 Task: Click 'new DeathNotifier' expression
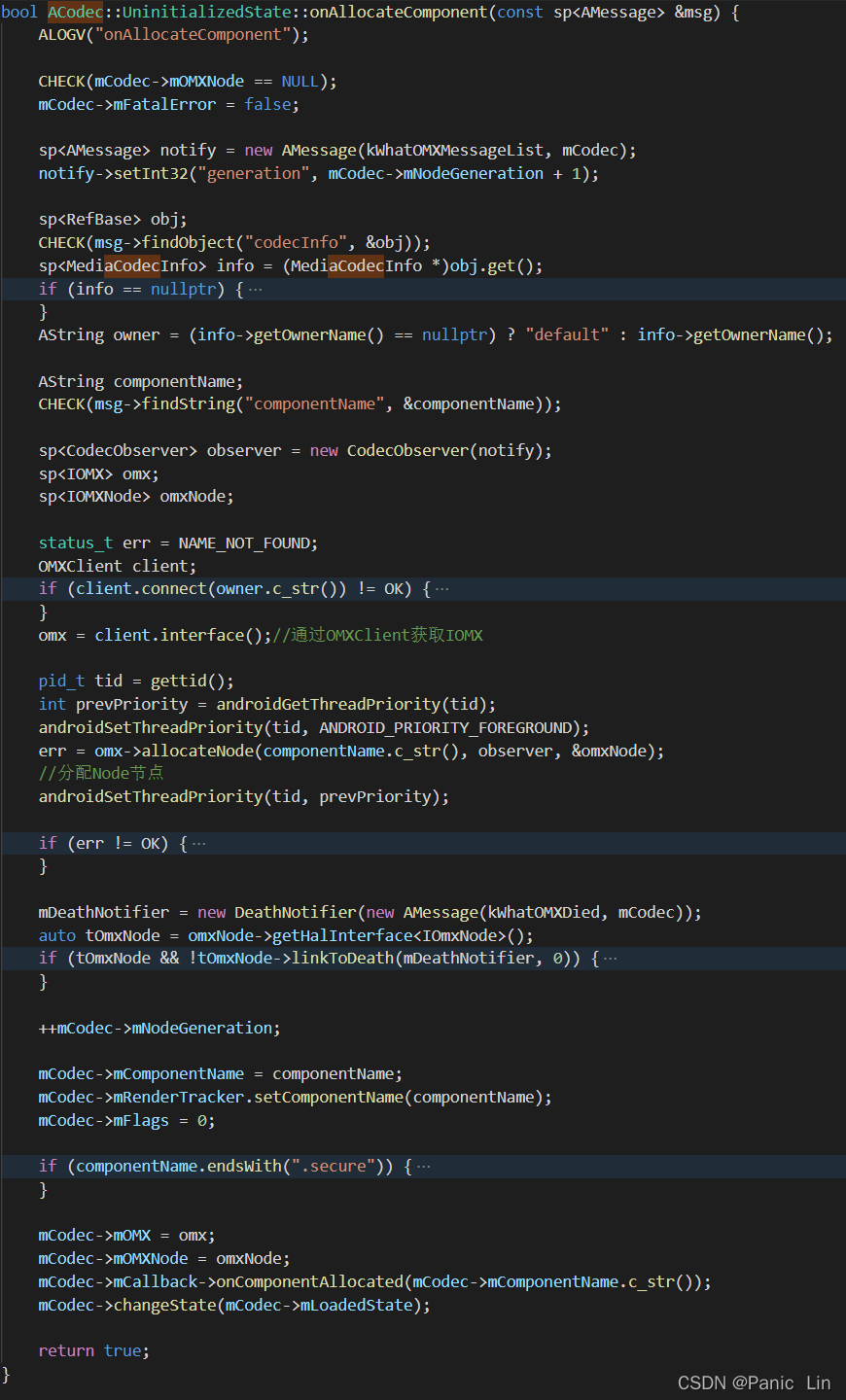(277, 913)
